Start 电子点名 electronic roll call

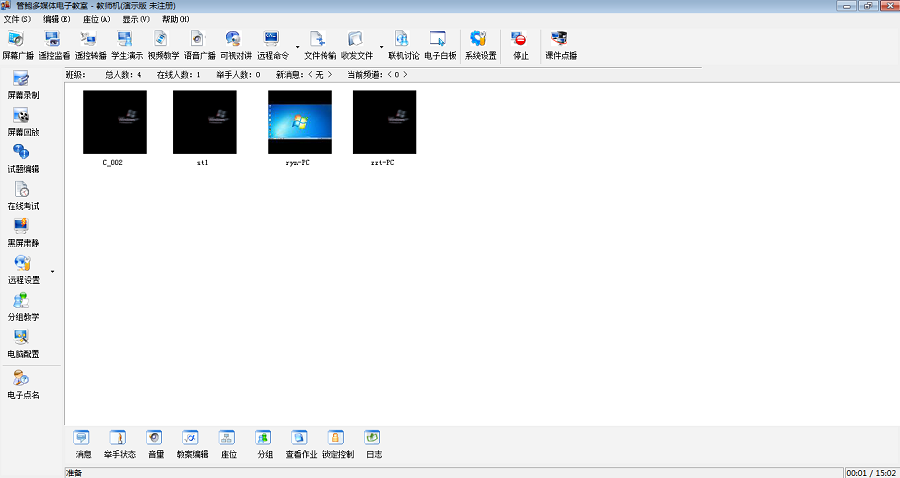22,385
